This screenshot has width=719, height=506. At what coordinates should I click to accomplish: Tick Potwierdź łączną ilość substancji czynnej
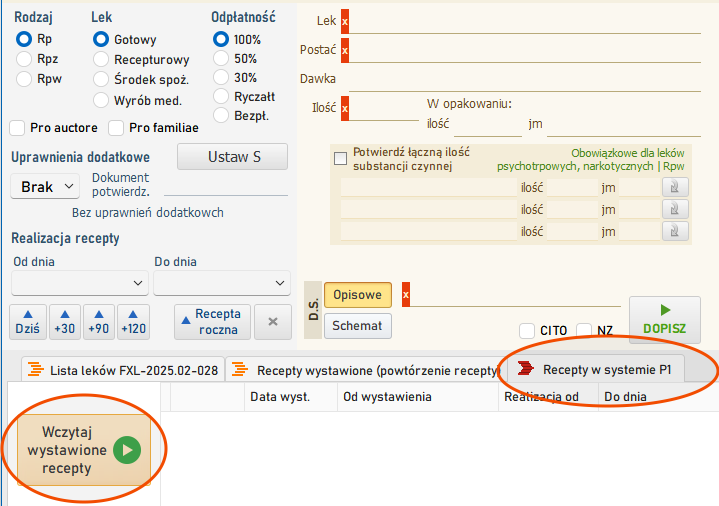340,159
